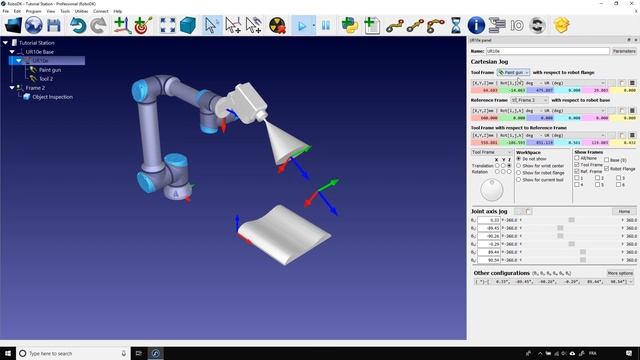Toggle the All/None frames checkbox
640x360 pixels.
[x=577, y=158]
